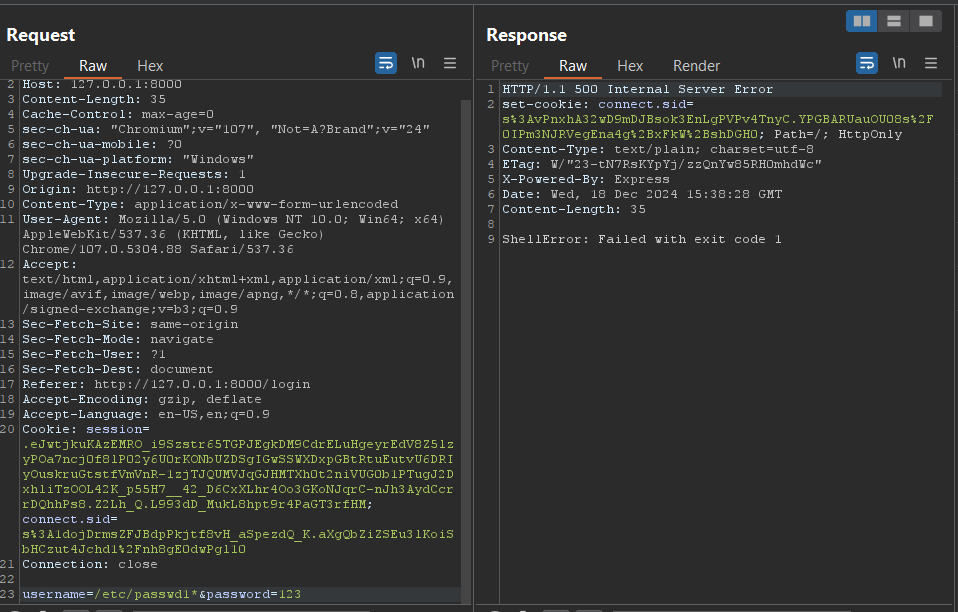The image size is (958, 612).
Task: Open the Response panel options menu
Action: (x=931, y=63)
